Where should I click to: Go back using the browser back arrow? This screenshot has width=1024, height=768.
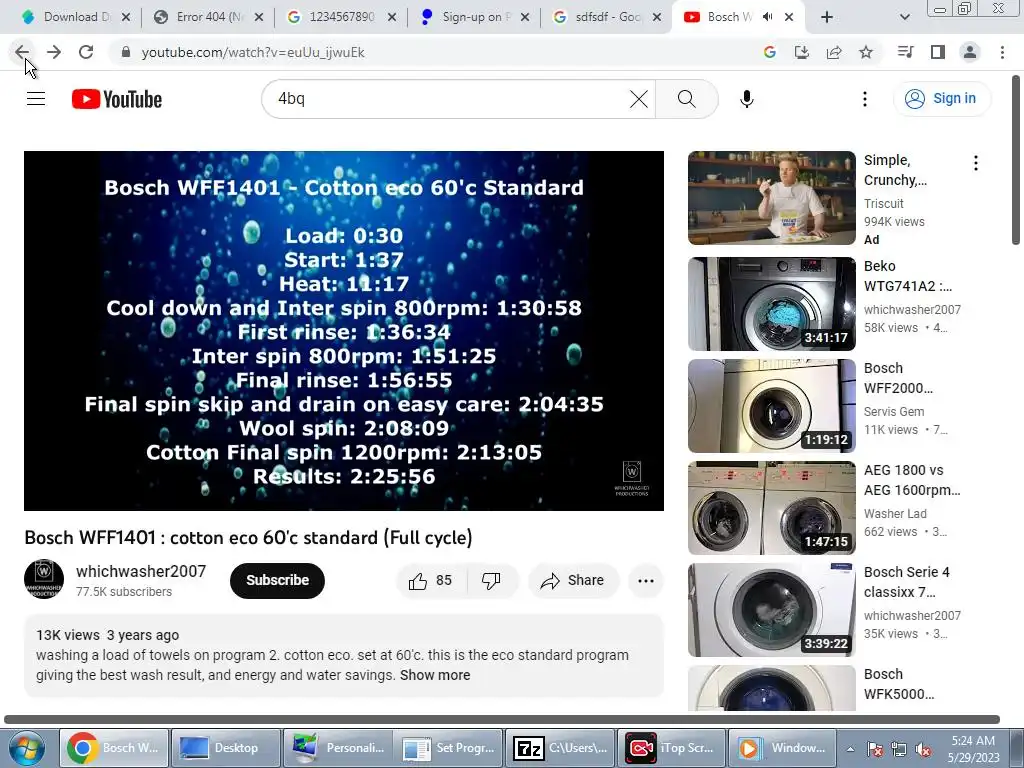pyautogui.click(x=22, y=52)
